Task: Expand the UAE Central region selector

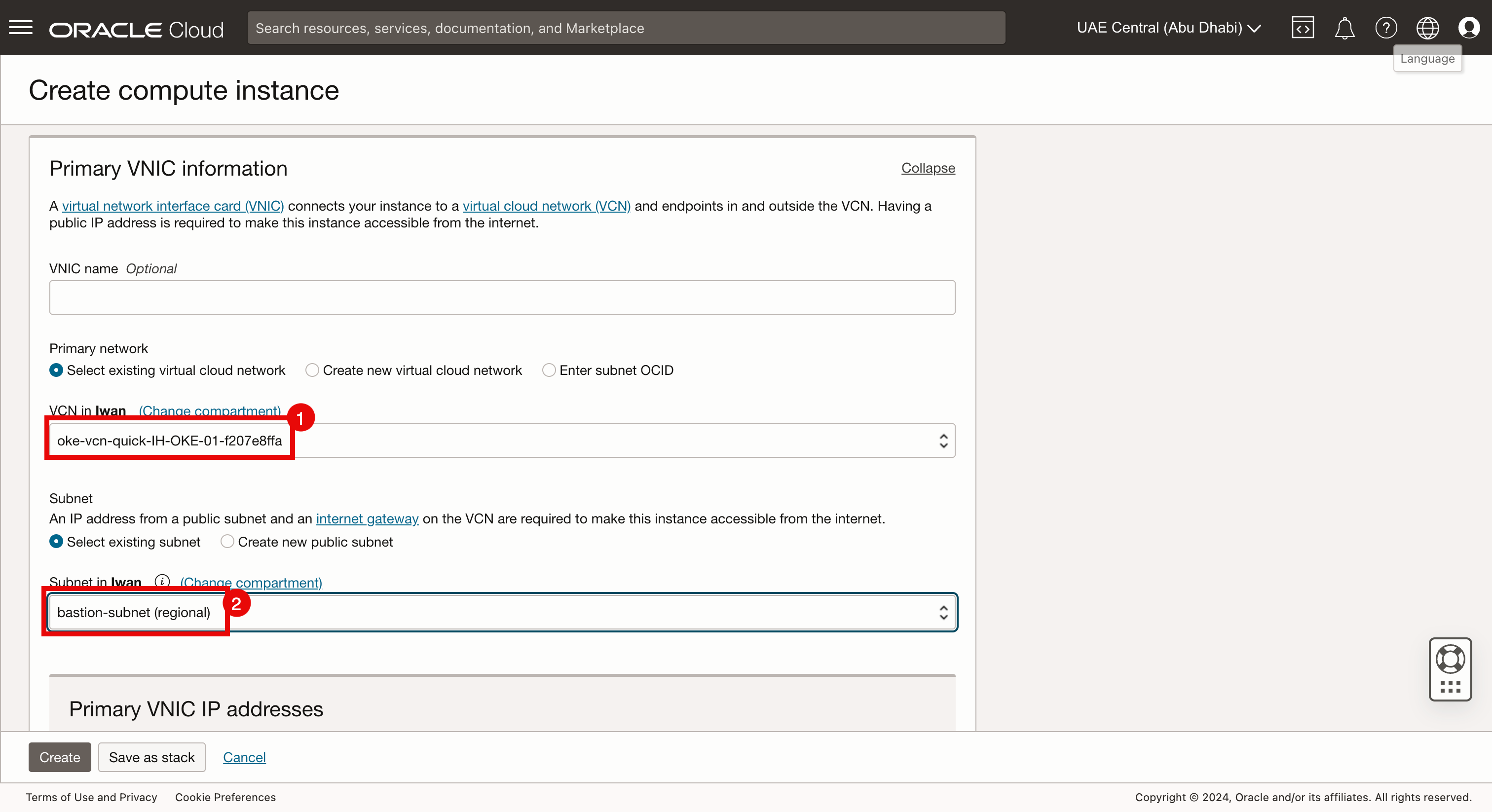Action: (x=1168, y=27)
